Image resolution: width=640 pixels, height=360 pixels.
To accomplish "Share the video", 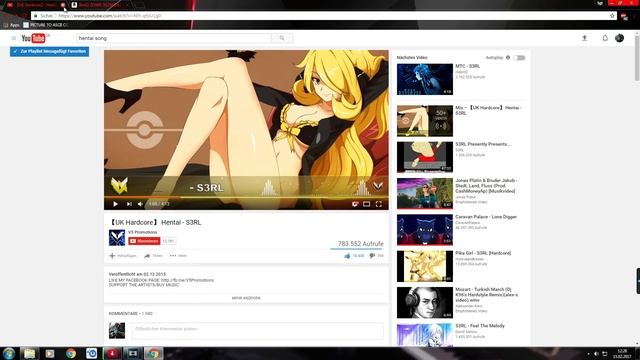I will 153,256.
